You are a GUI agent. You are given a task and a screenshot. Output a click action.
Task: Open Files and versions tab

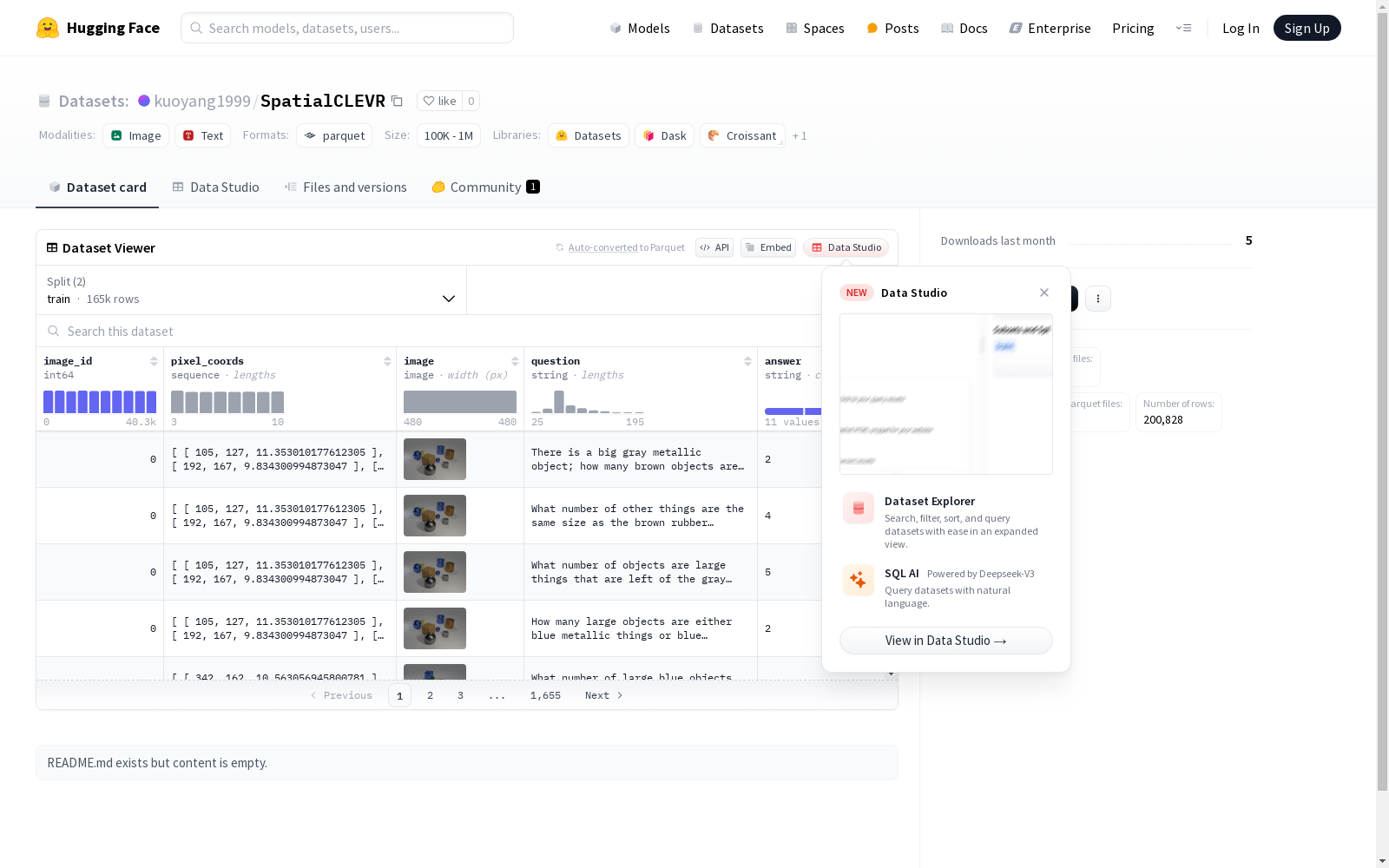tap(346, 187)
